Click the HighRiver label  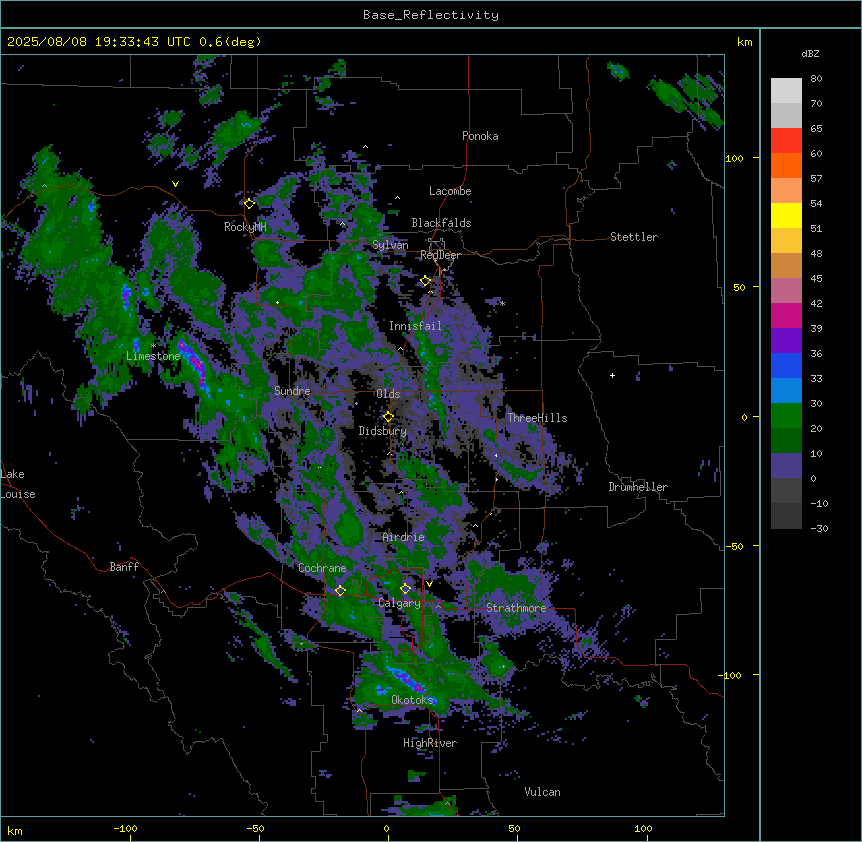[x=430, y=743]
